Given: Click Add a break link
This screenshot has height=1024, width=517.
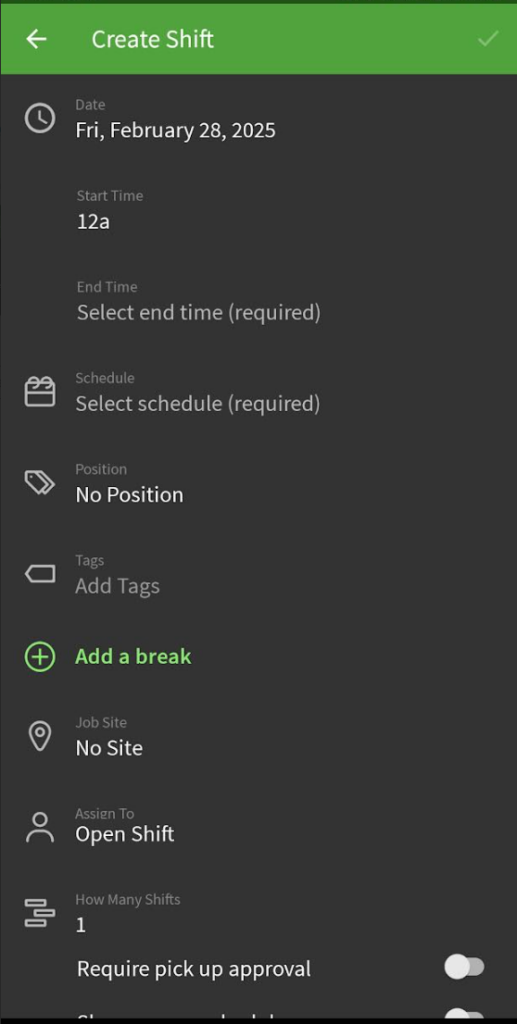Looking at the screenshot, I should (x=133, y=656).
